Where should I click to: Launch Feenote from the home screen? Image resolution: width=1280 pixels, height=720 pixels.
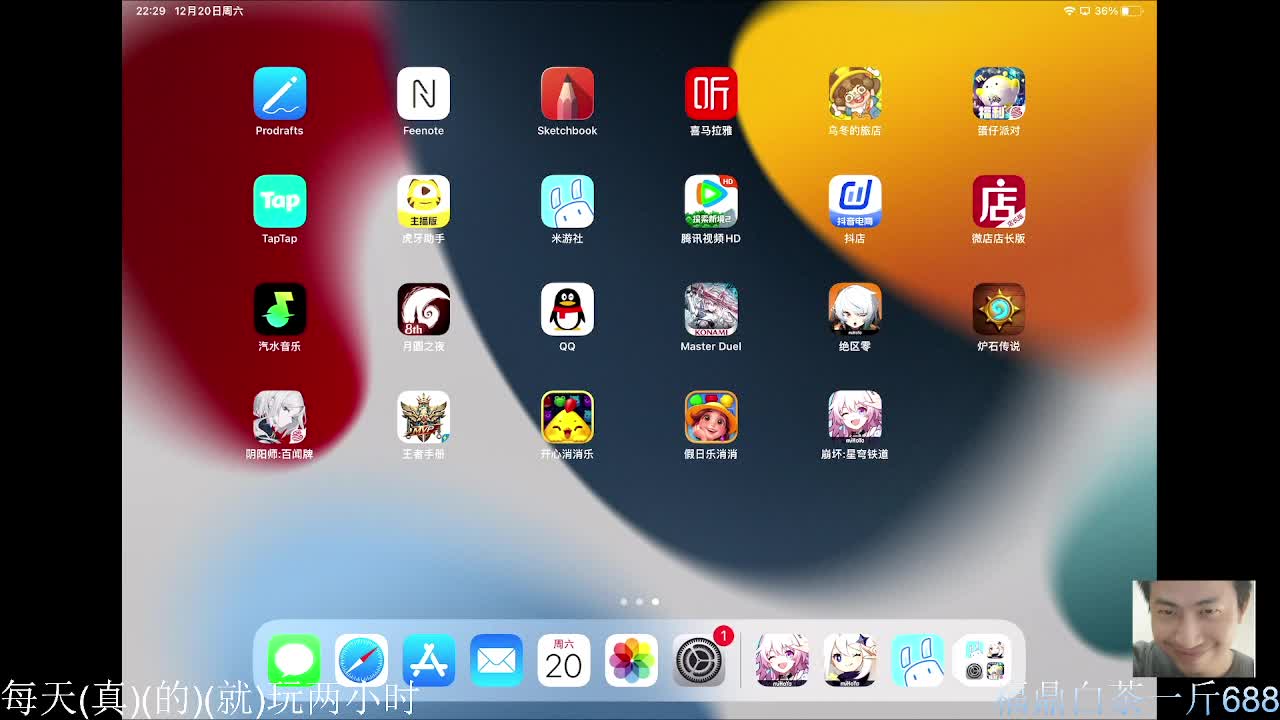pos(423,94)
